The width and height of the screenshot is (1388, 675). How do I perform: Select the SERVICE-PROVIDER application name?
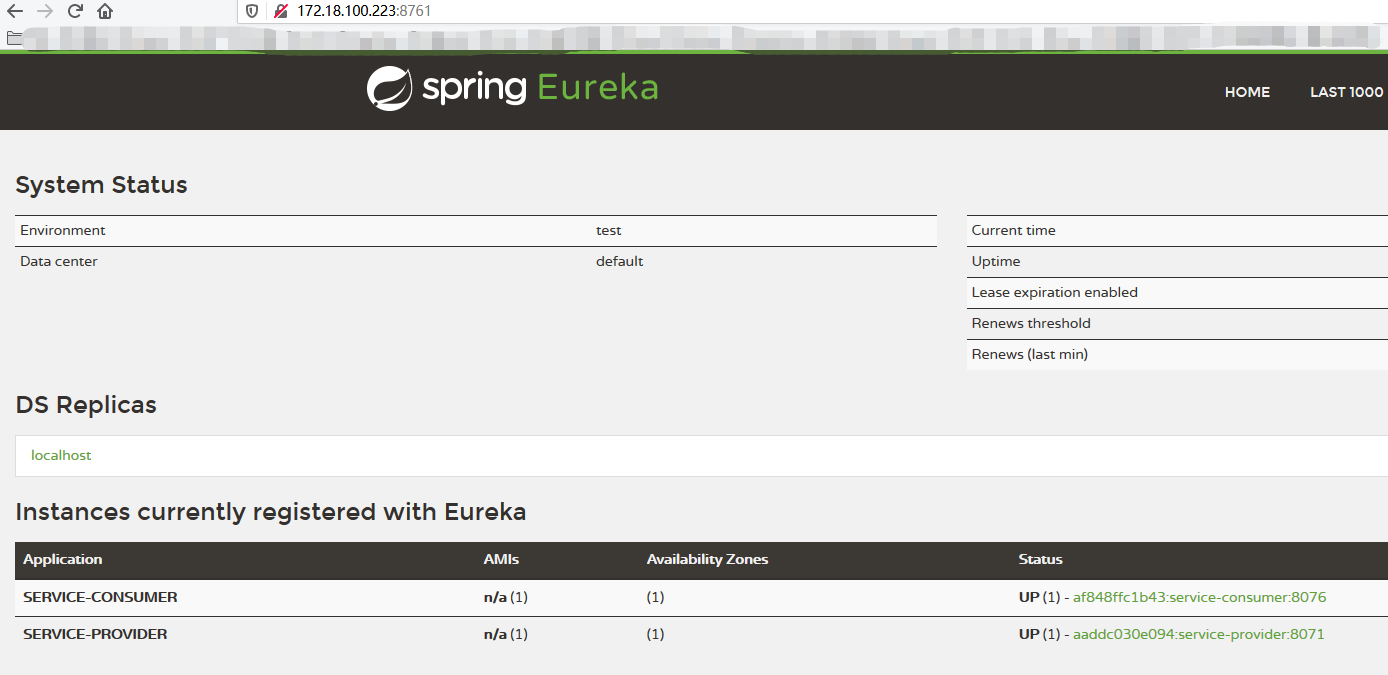95,634
